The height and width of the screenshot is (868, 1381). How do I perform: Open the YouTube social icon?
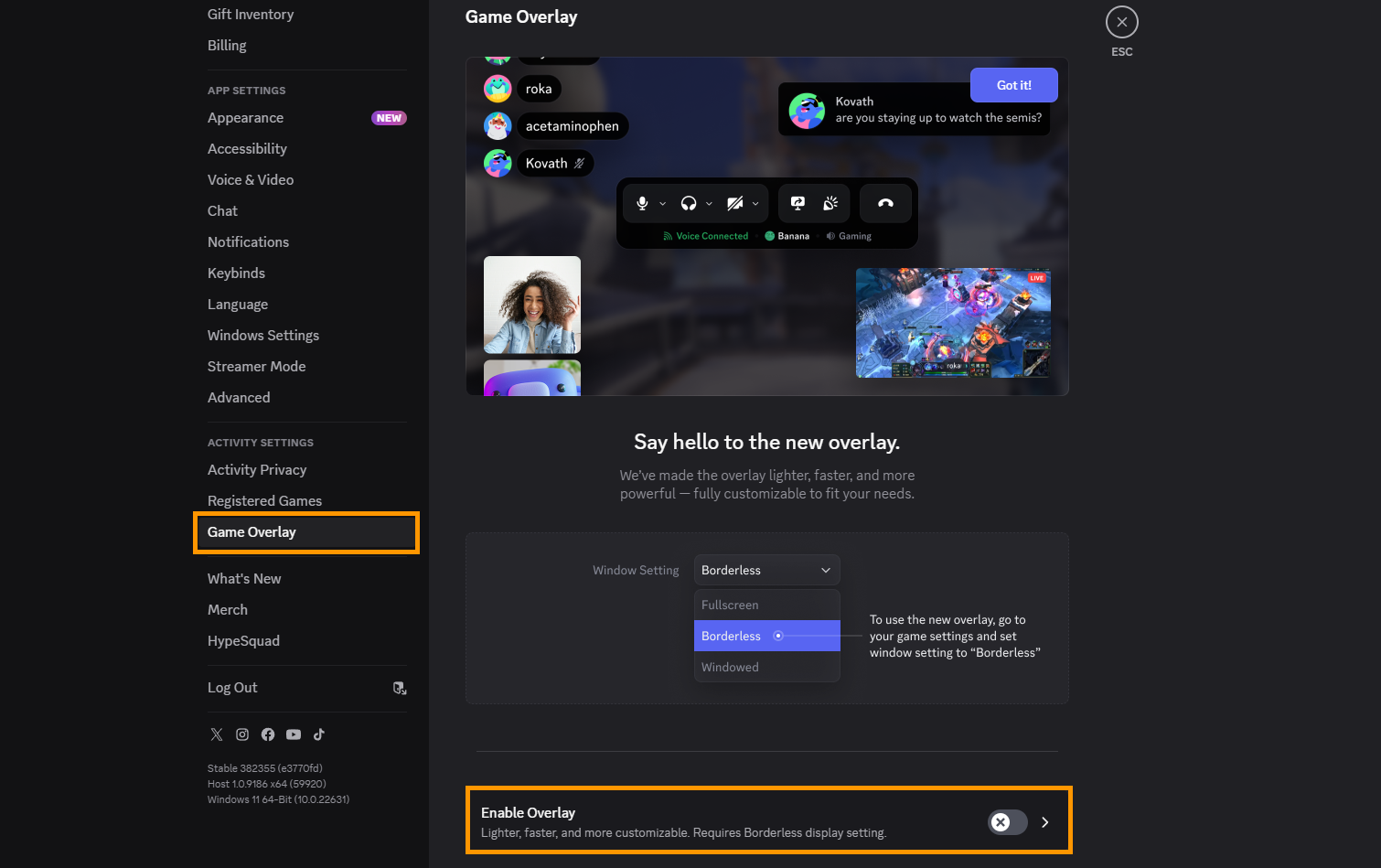pos(294,734)
